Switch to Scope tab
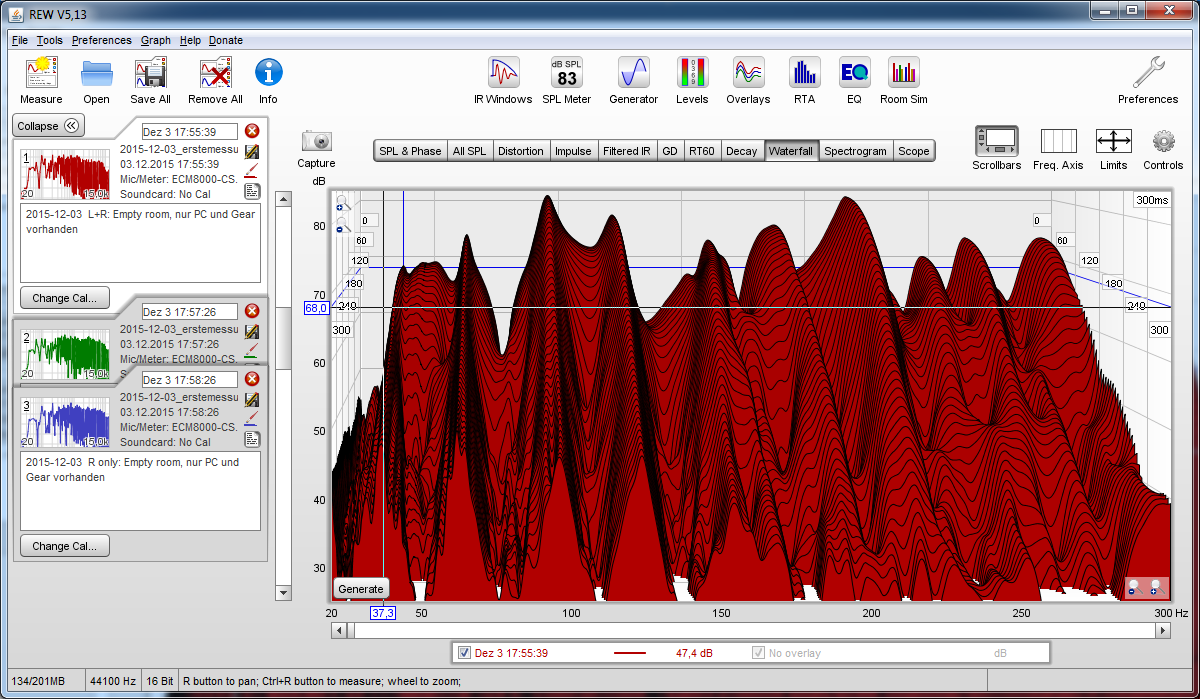This screenshot has width=1200, height=699. pos(914,151)
